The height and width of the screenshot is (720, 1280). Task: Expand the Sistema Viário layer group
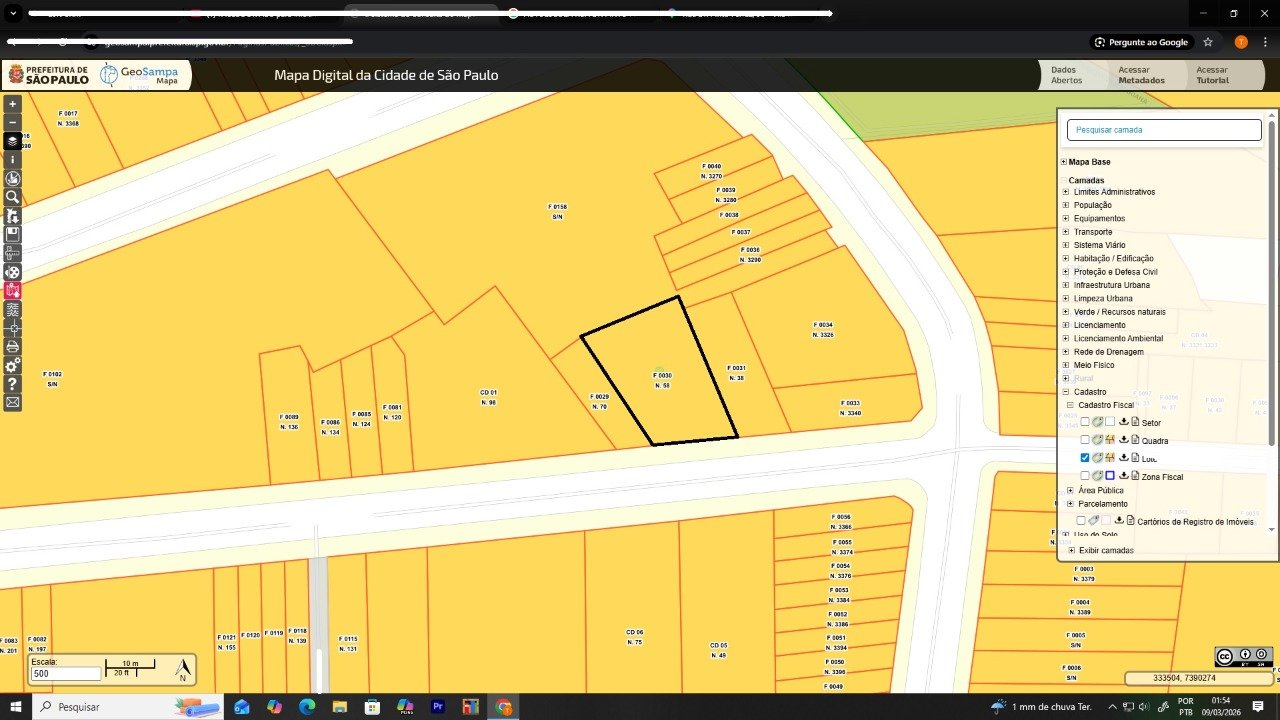click(x=1066, y=245)
